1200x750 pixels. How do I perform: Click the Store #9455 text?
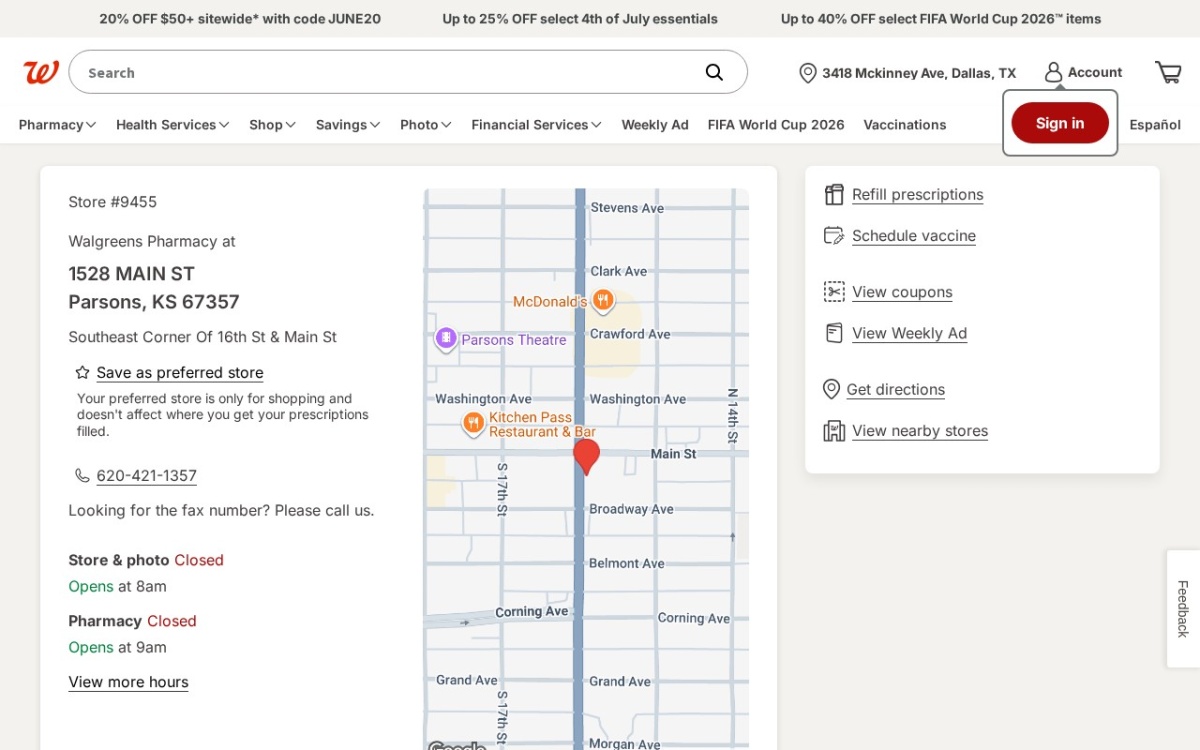112,202
